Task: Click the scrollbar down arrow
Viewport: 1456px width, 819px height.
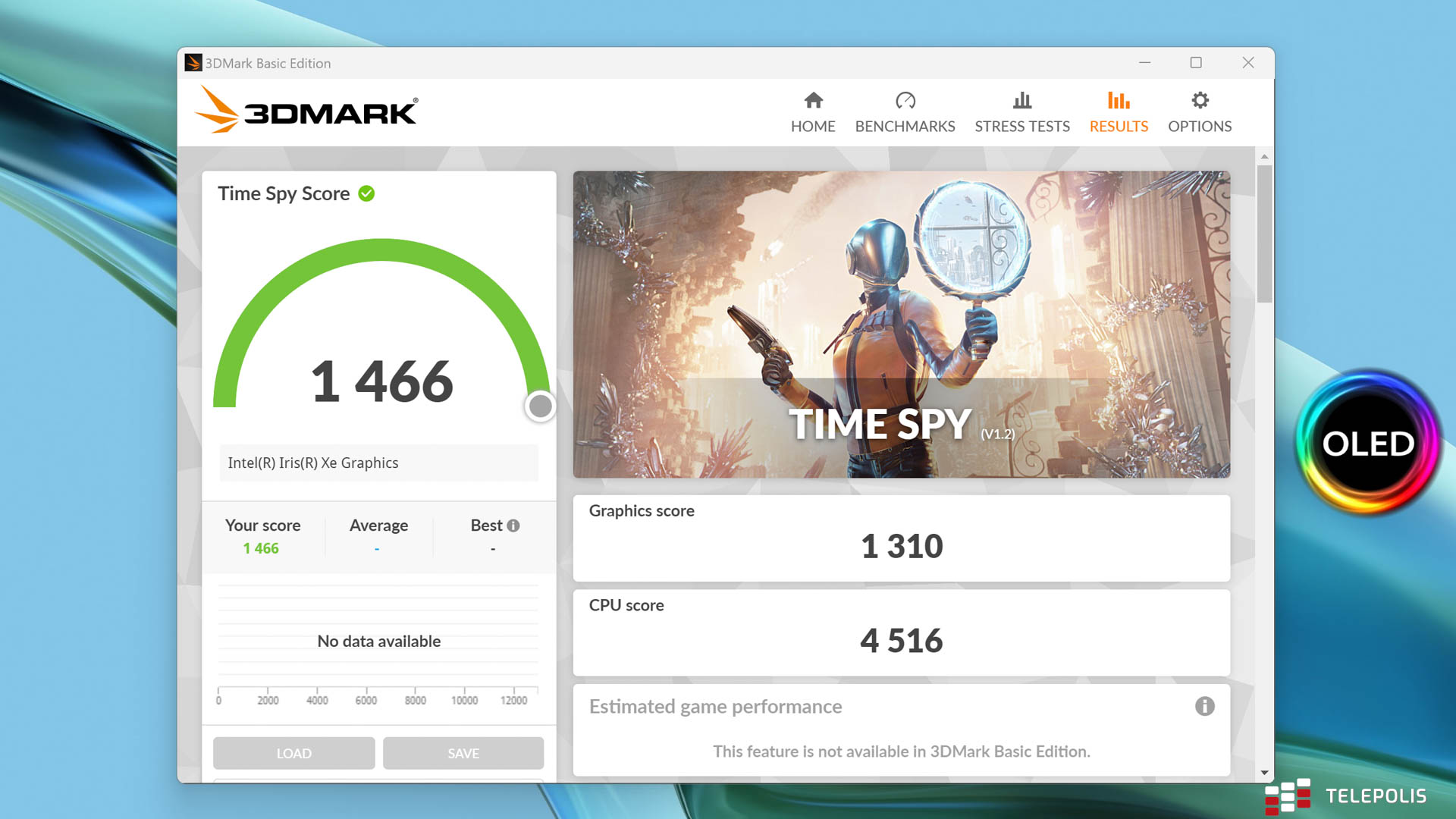Action: pyautogui.click(x=1264, y=773)
